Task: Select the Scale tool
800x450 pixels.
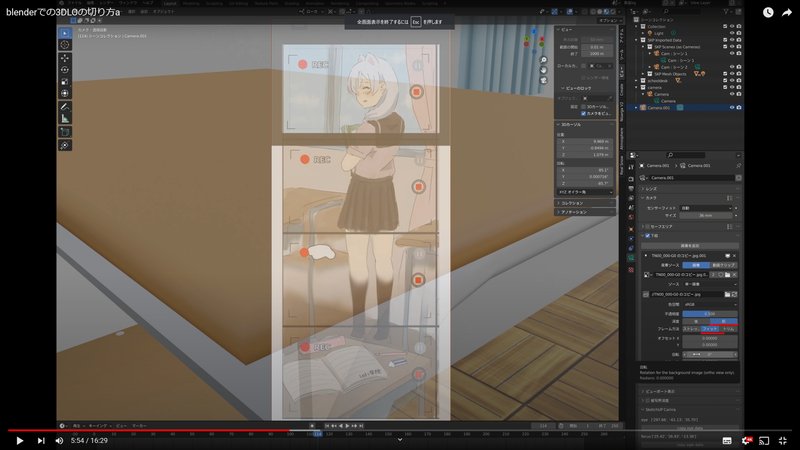Action: [x=65, y=82]
